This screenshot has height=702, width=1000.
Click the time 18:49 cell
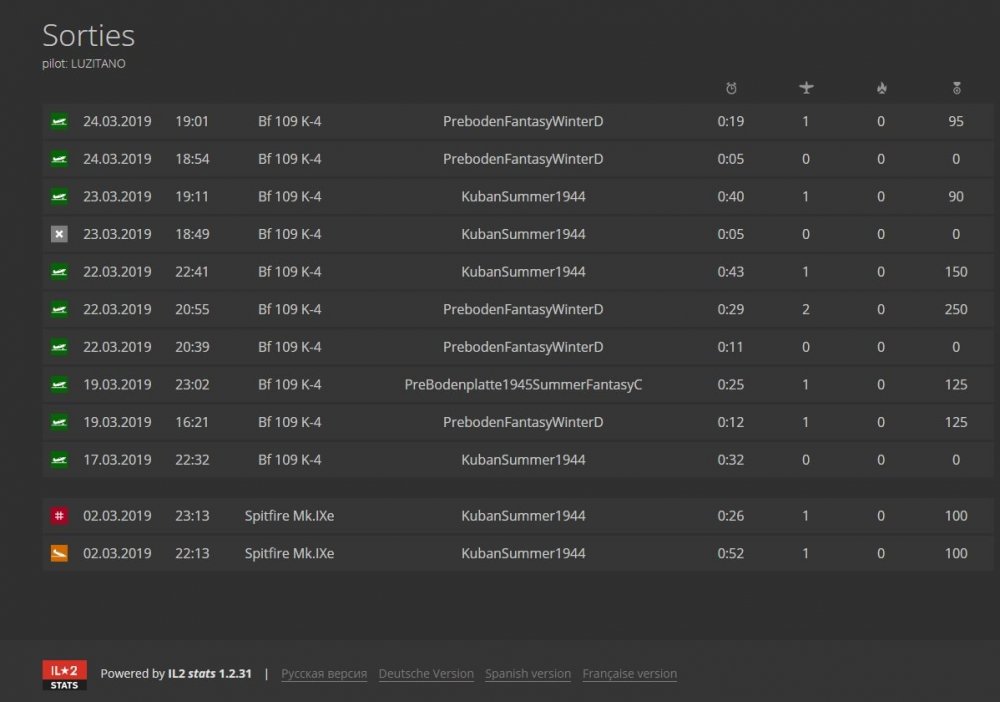pos(192,234)
